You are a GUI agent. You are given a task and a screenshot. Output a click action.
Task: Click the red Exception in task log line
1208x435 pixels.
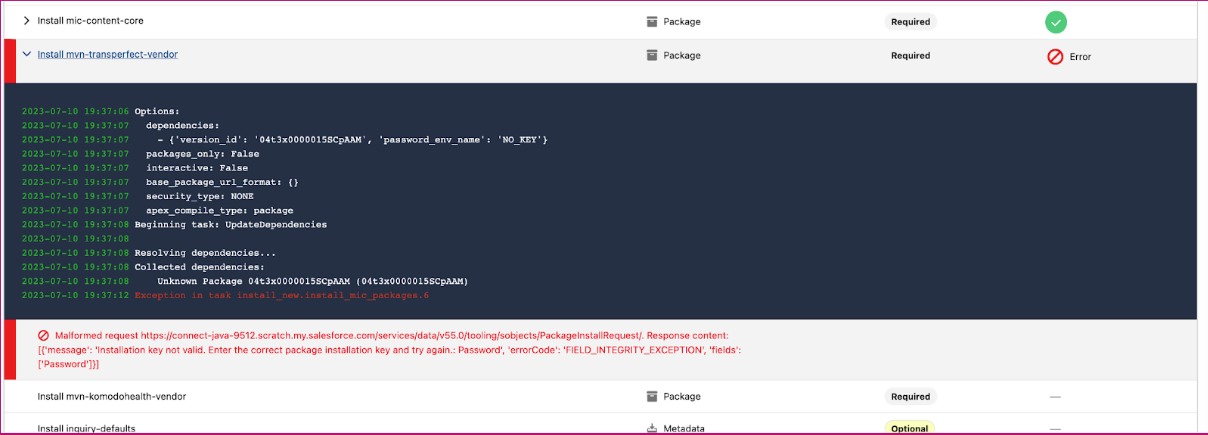(281, 296)
